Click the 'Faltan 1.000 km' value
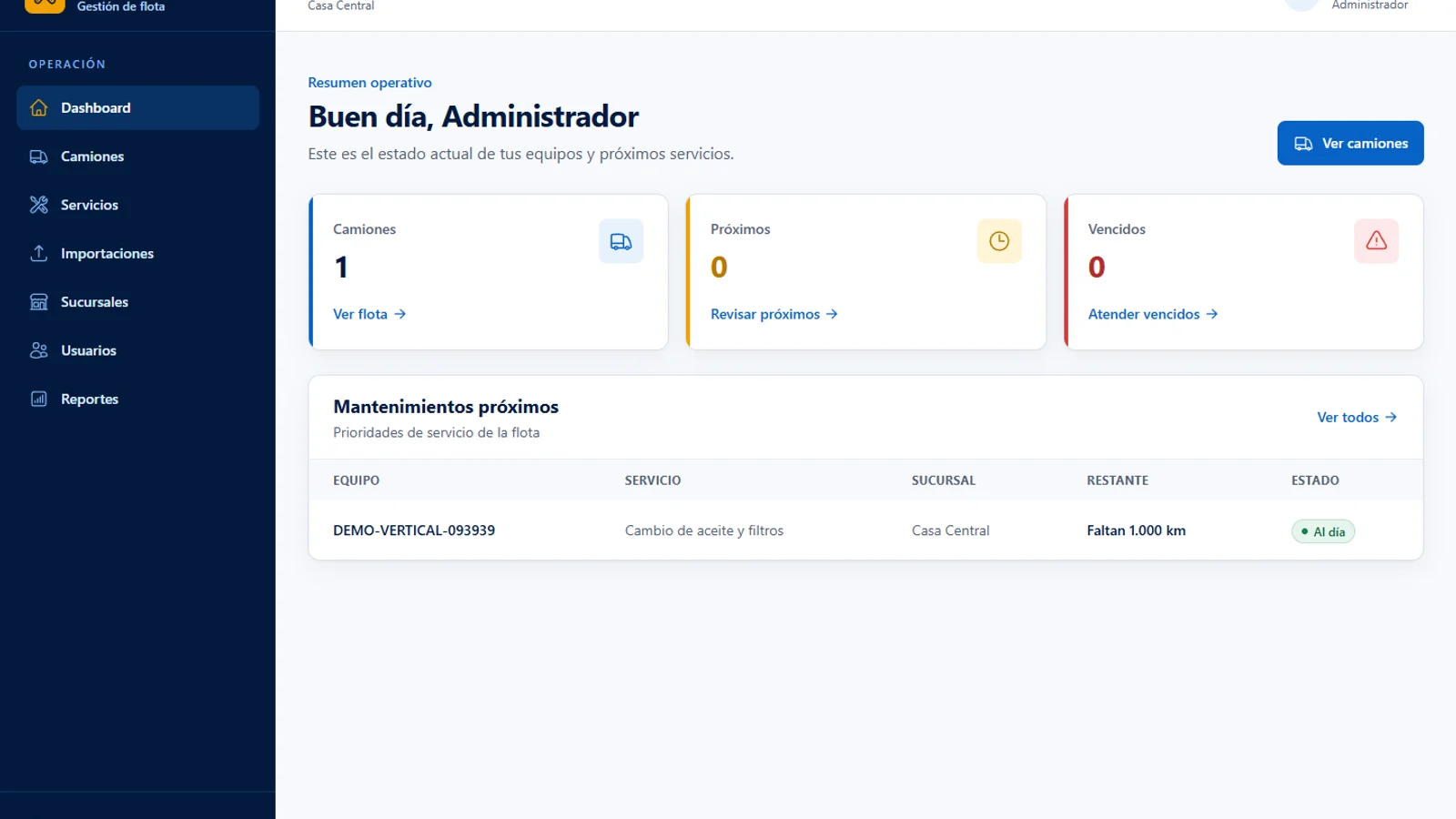The image size is (1456, 819). (x=1137, y=531)
